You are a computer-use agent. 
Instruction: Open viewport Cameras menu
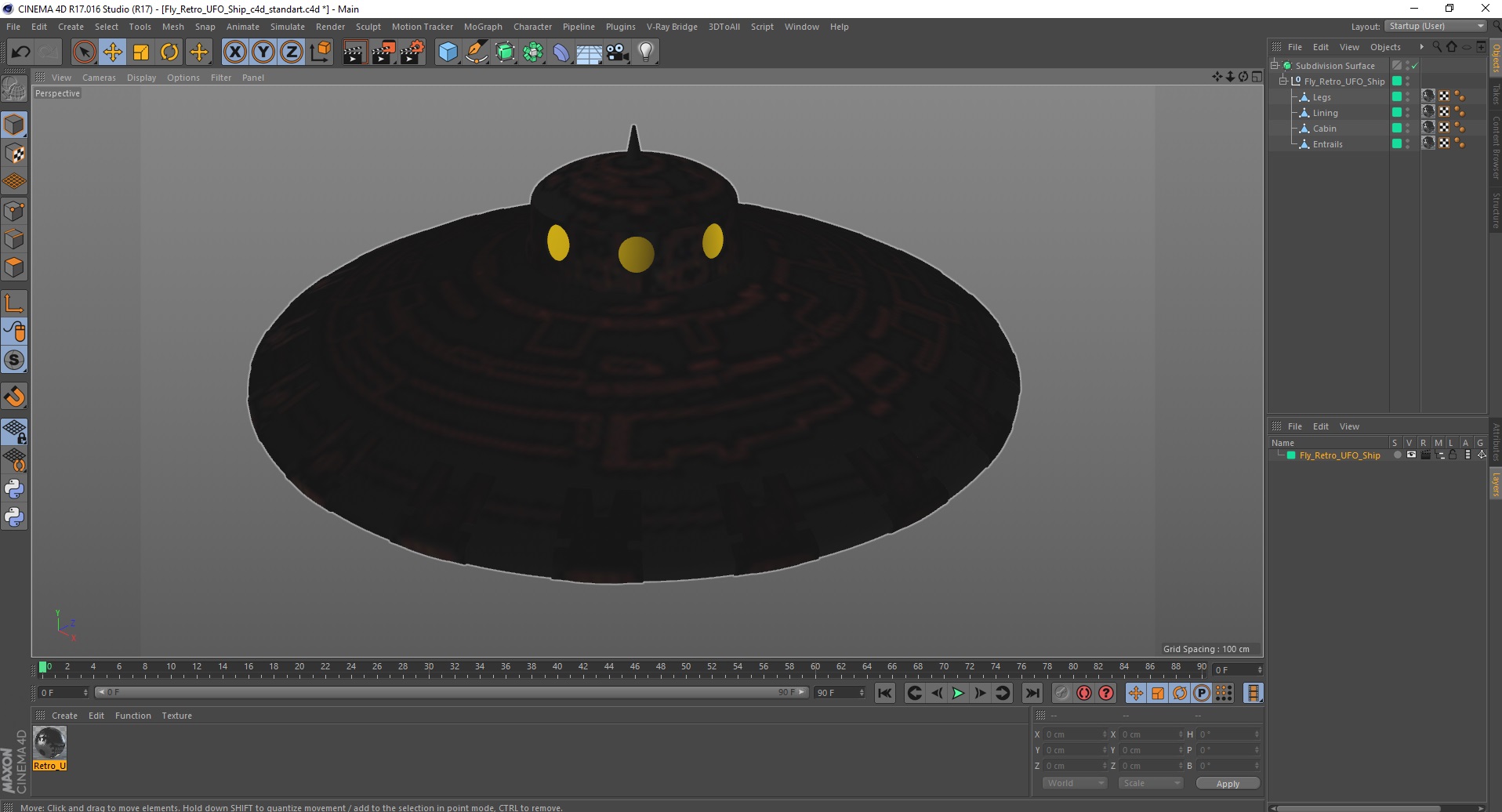[99, 78]
